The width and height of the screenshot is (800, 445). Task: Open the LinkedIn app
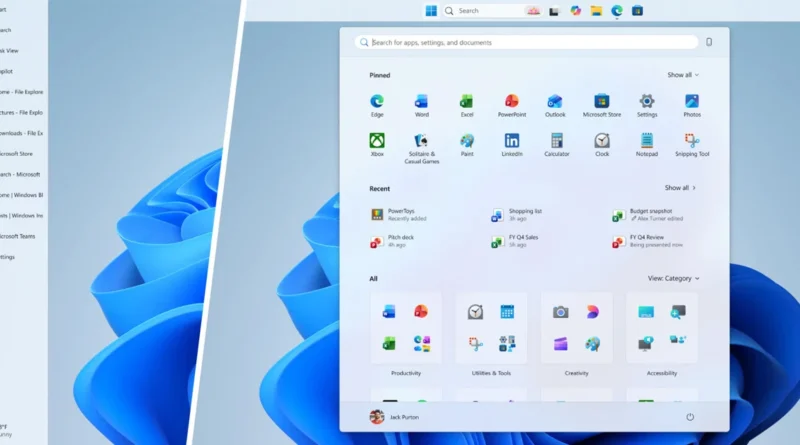(x=512, y=144)
